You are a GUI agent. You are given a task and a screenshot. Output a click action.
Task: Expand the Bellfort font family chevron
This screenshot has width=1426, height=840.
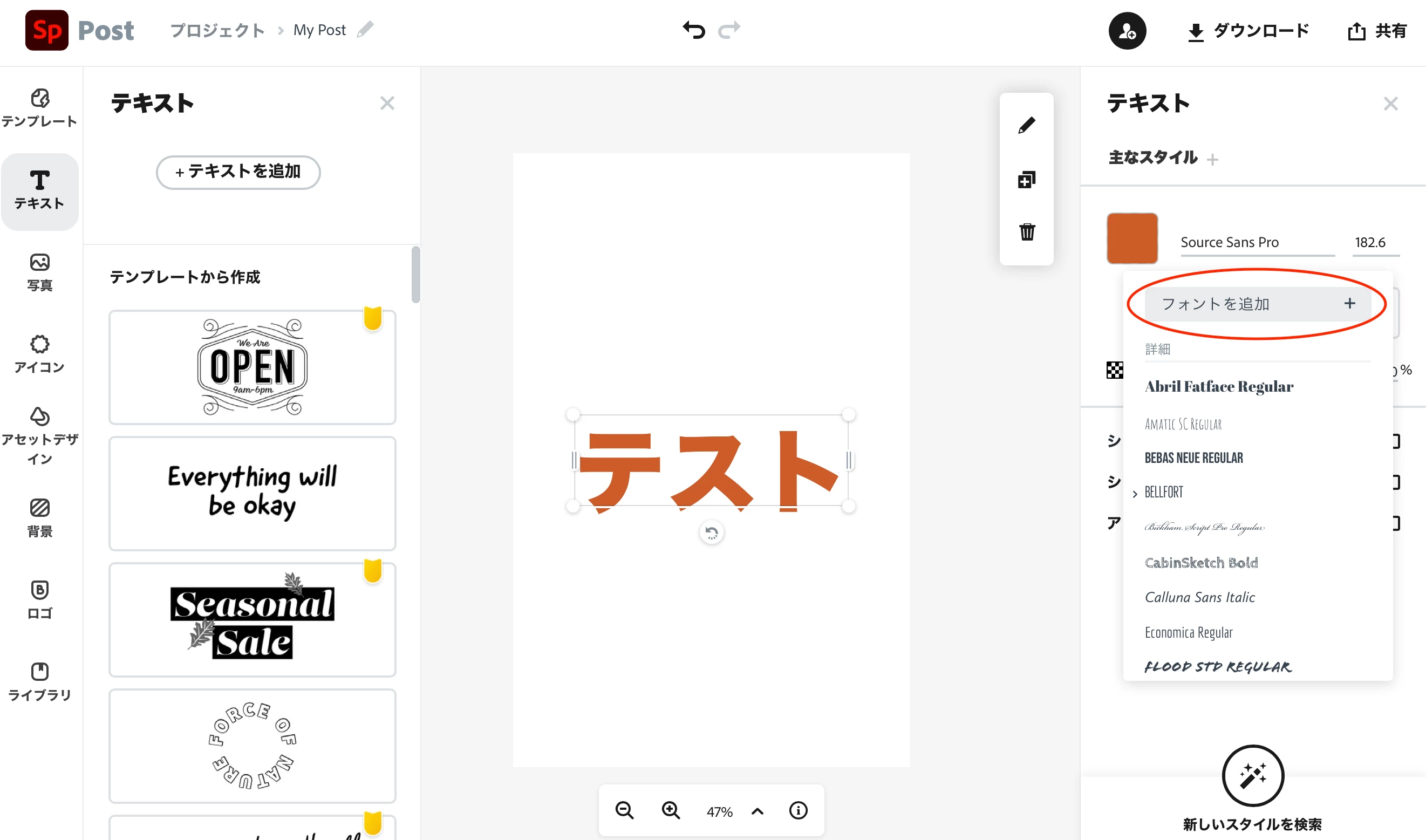click(x=1135, y=494)
